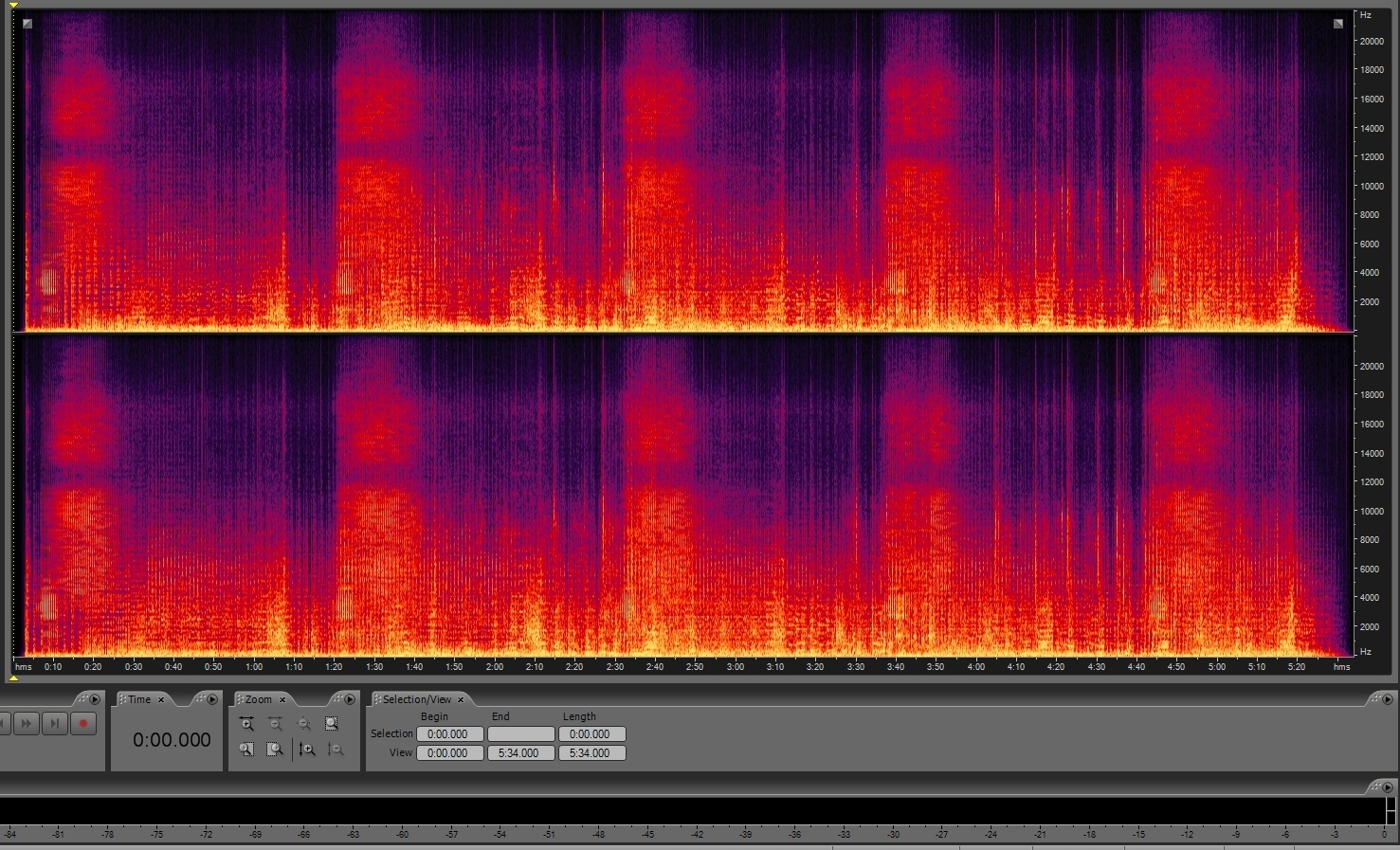
Task: Click the Zoom Out Vertically icon
Action: tap(335, 750)
